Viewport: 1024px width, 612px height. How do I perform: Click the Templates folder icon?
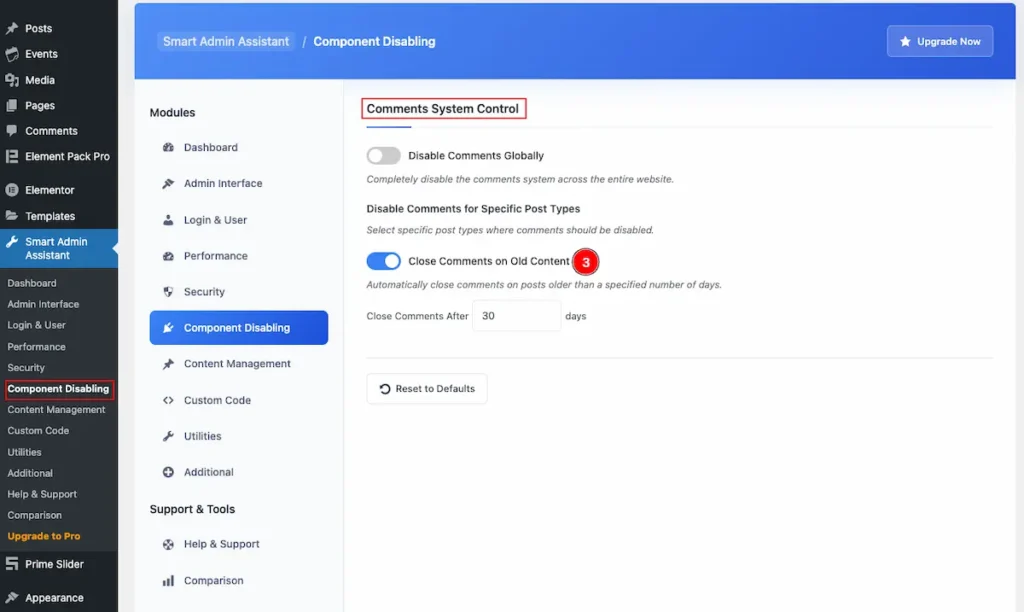tap(12, 216)
